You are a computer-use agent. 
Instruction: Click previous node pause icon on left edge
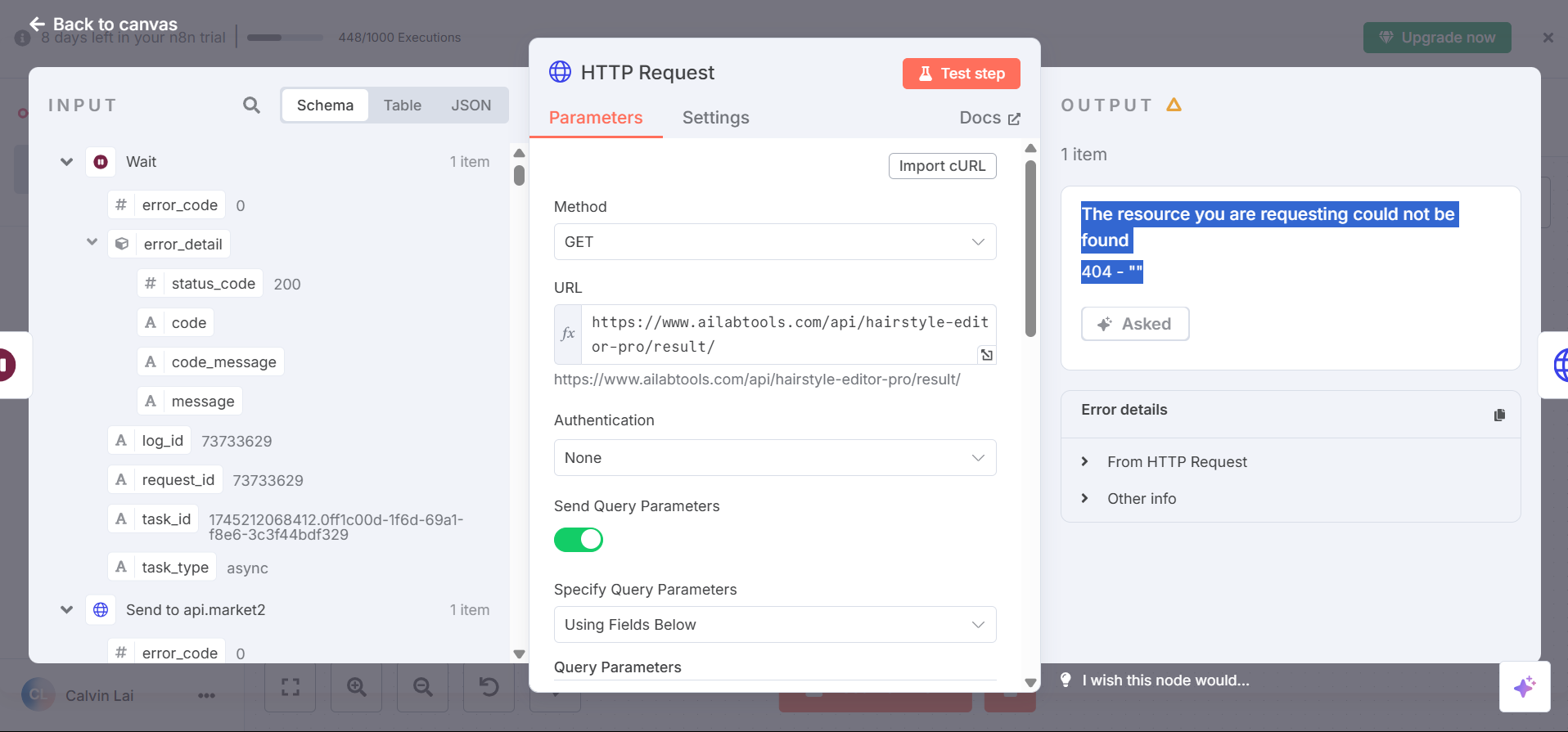[x=7, y=365]
